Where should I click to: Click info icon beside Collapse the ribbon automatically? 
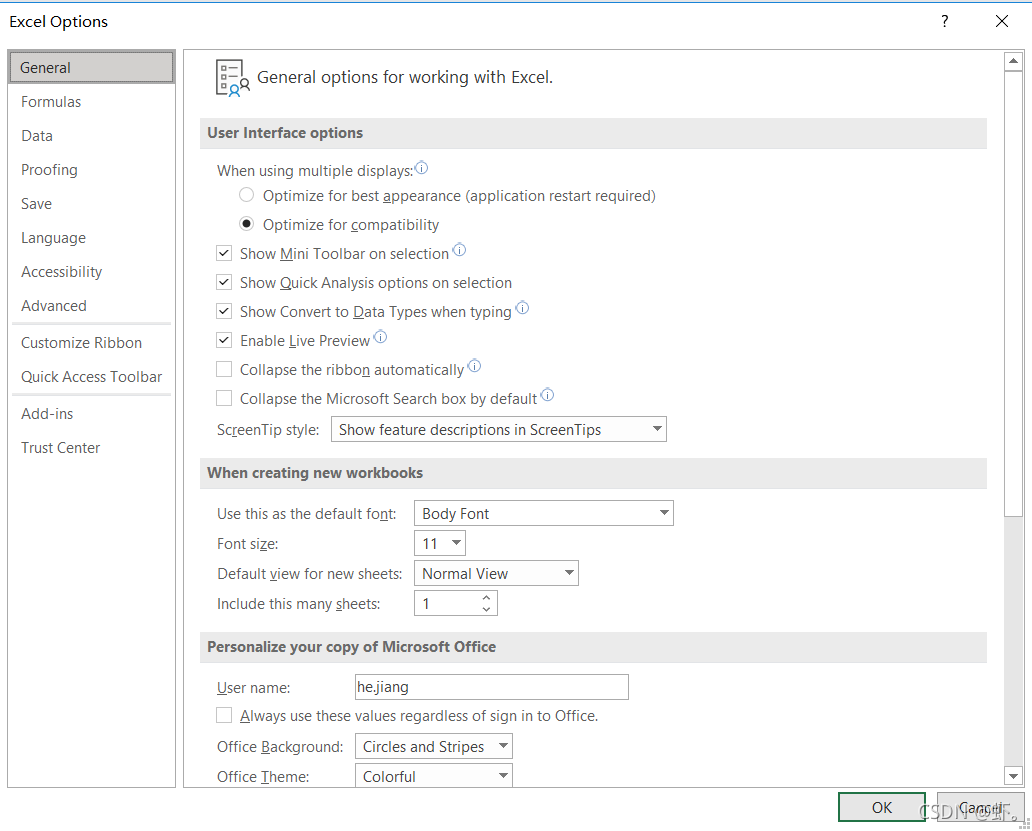pos(474,367)
